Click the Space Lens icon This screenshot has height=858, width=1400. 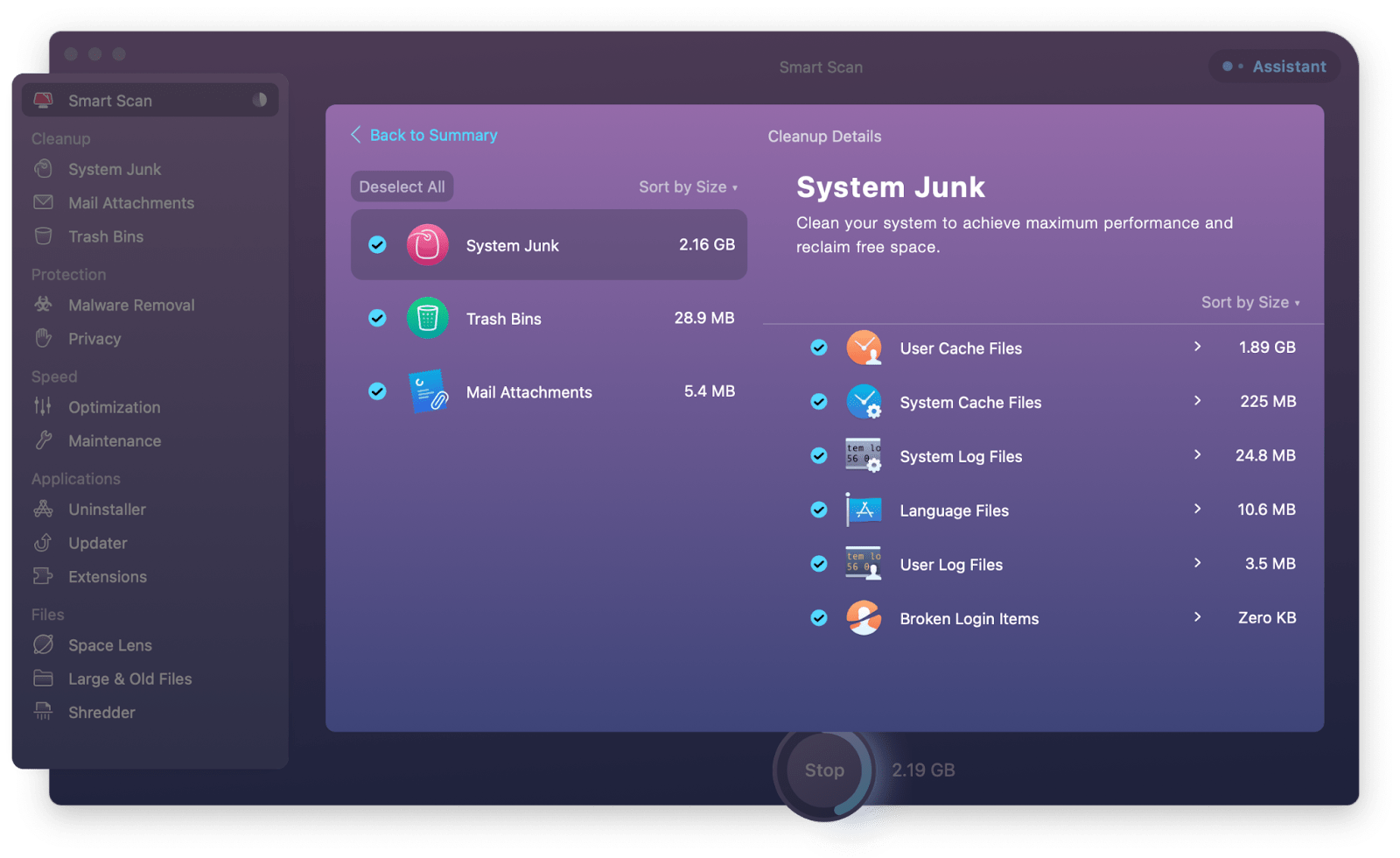pyautogui.click(x=43, y=644)
